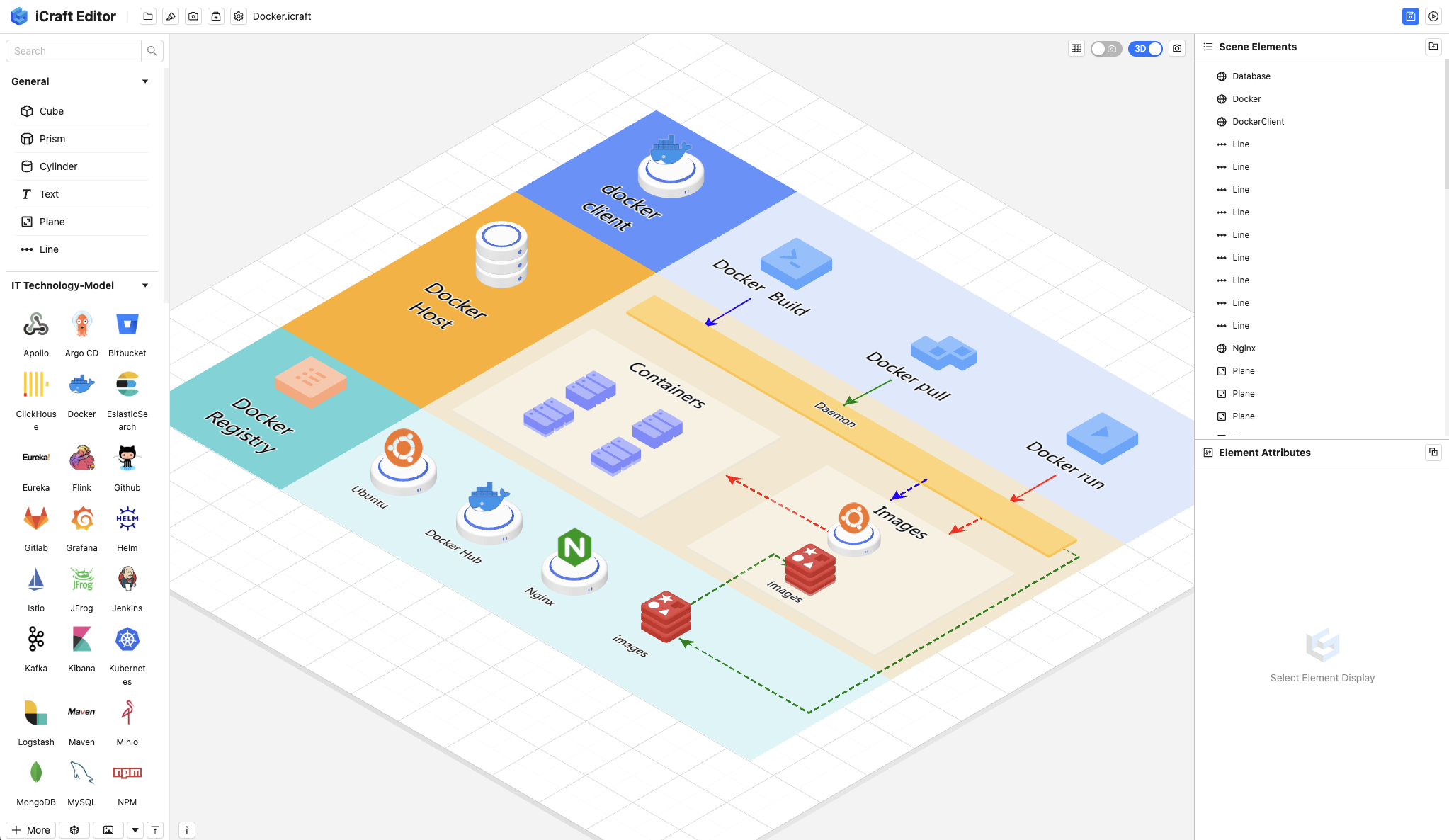The width and height of the screenshot is (1449, 840).
Task: Collapse the IT Technology-Model section
Action: [145, 285]
